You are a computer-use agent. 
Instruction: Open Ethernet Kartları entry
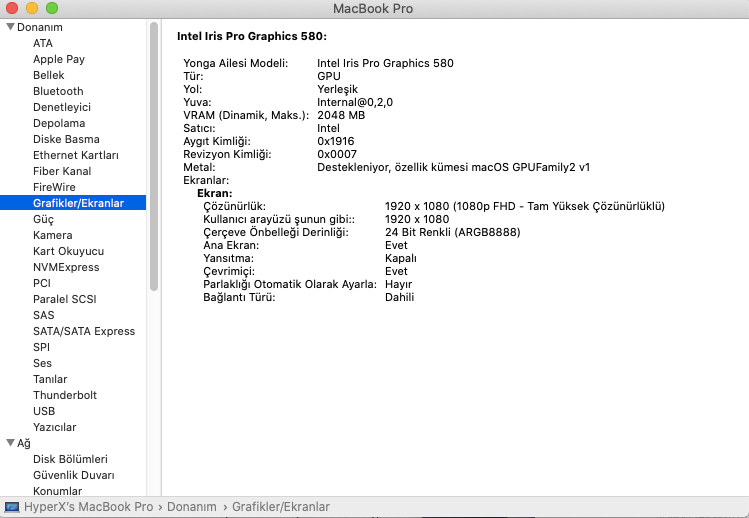[76, 155]
